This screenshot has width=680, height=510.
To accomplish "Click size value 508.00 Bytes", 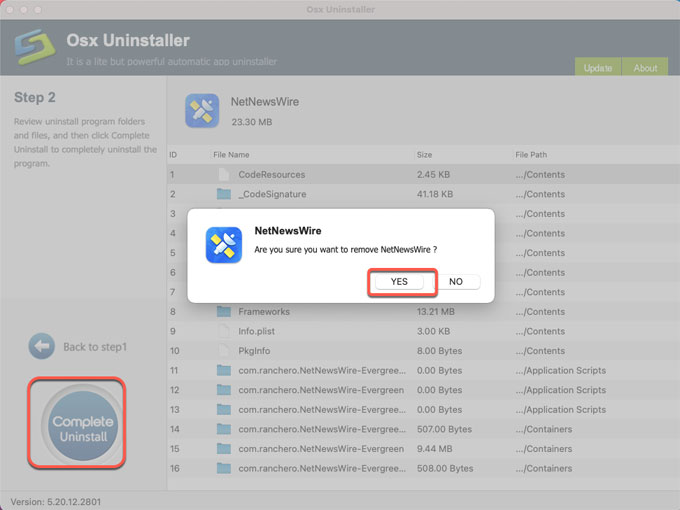I will tap(445, 468).
